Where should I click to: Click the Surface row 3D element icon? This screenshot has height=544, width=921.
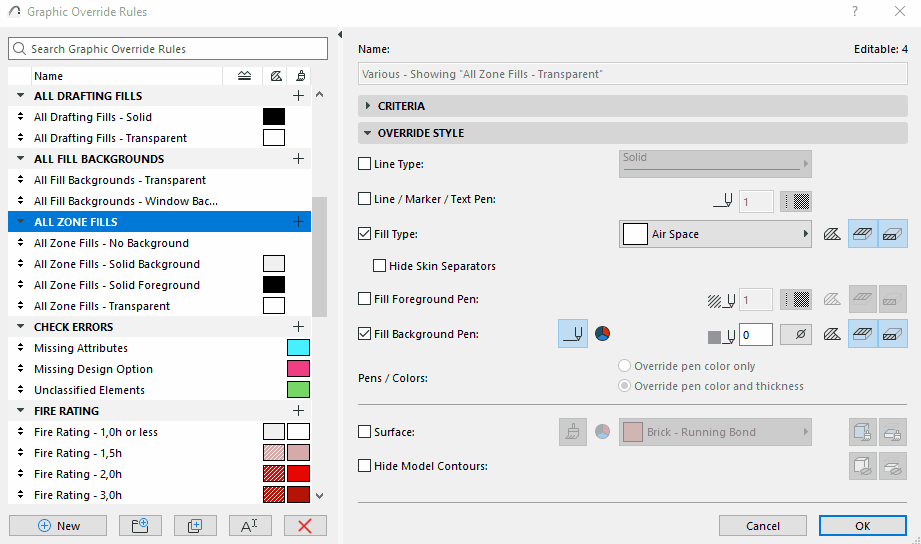click(x=862, y=432)
